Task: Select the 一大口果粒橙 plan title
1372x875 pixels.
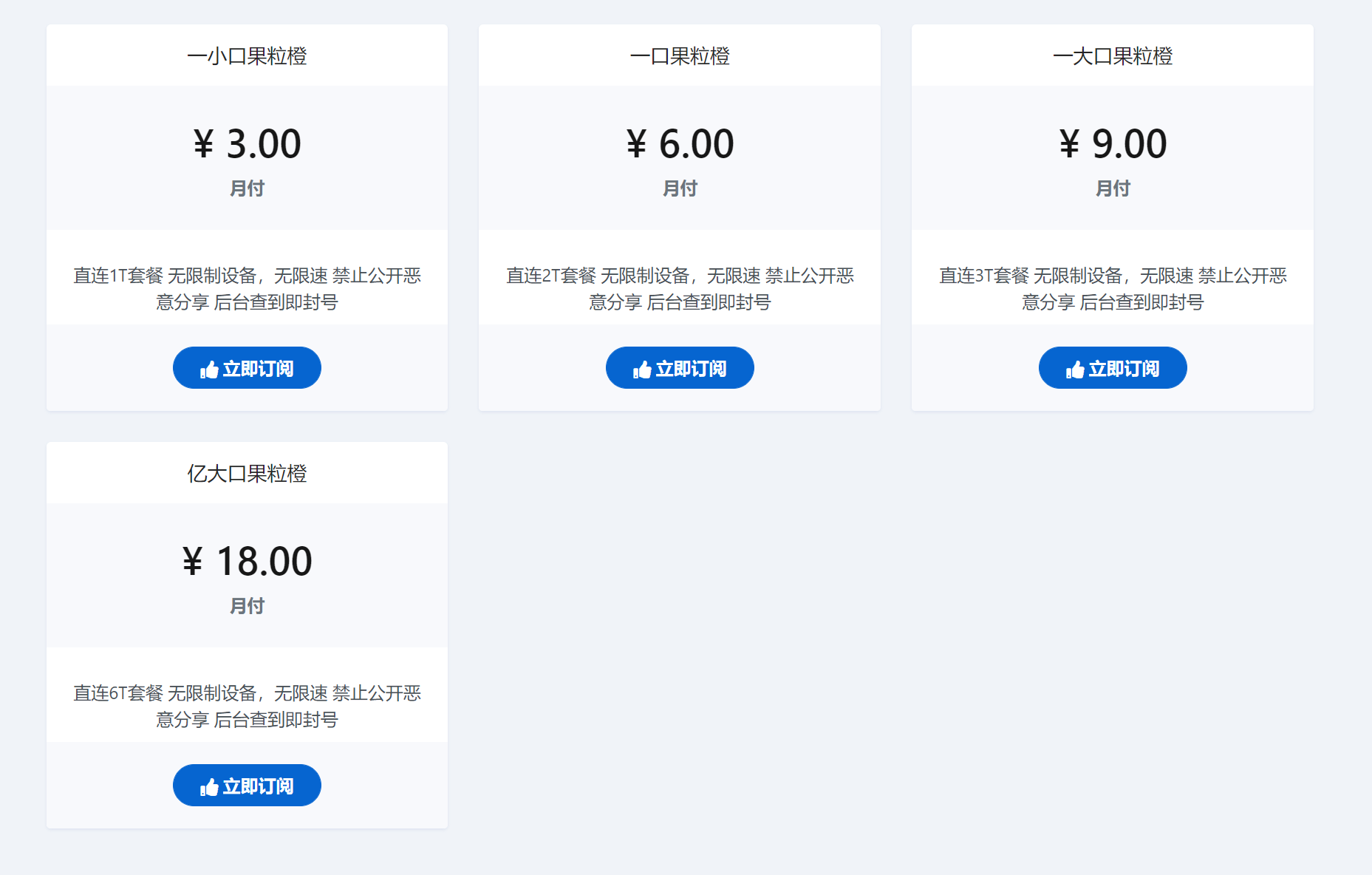Action: [x=1113, y=56]
